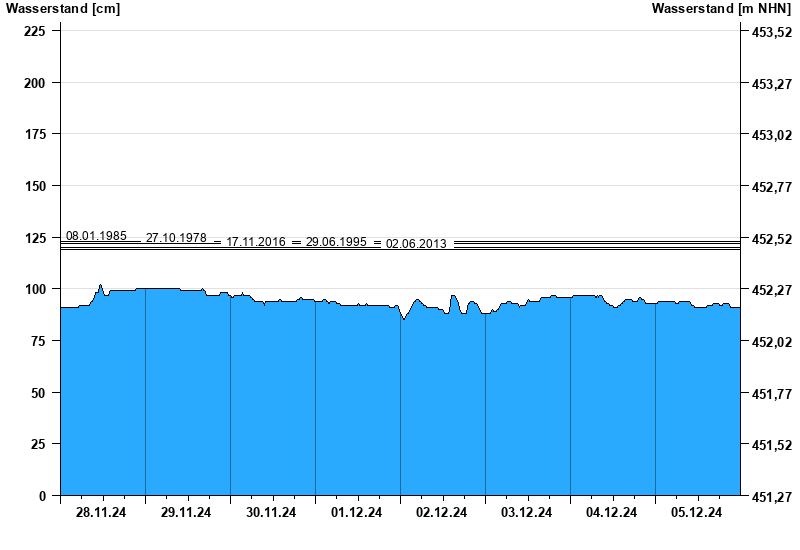Screen dimensions: 800x550
Task: Click the 30.11.24 date label
Action: click(272, 513)
